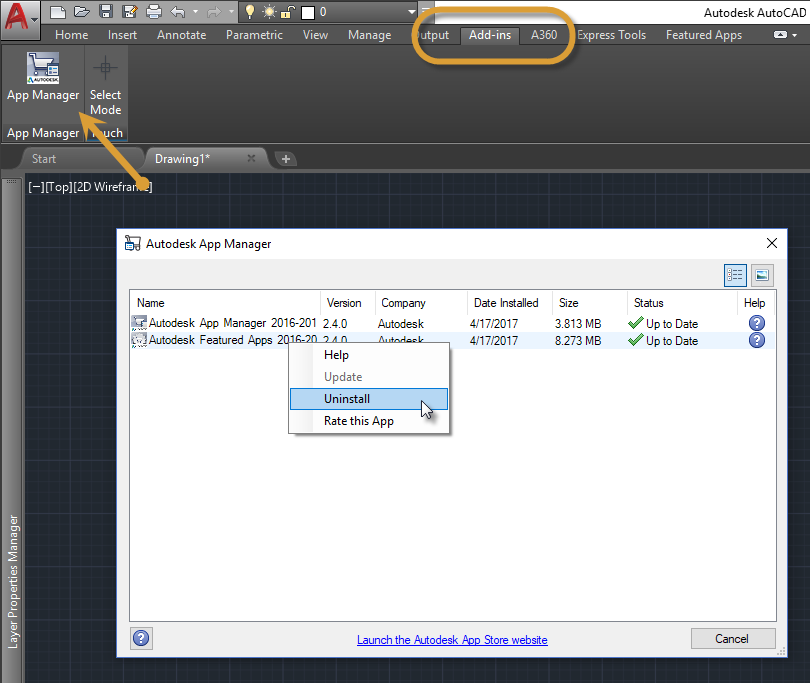Click the 8.273 MB size cell

click(578, 341)
